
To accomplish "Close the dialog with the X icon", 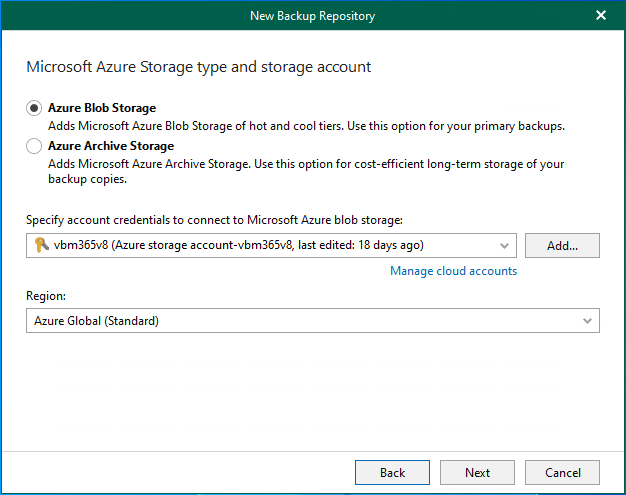I will click(601, 15).
